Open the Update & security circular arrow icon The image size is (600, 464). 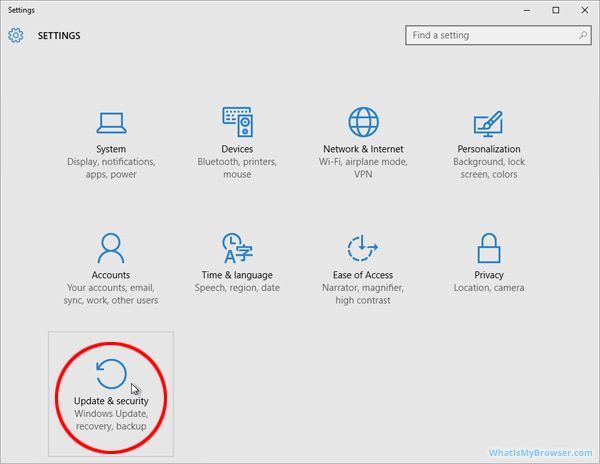(111, 374)
